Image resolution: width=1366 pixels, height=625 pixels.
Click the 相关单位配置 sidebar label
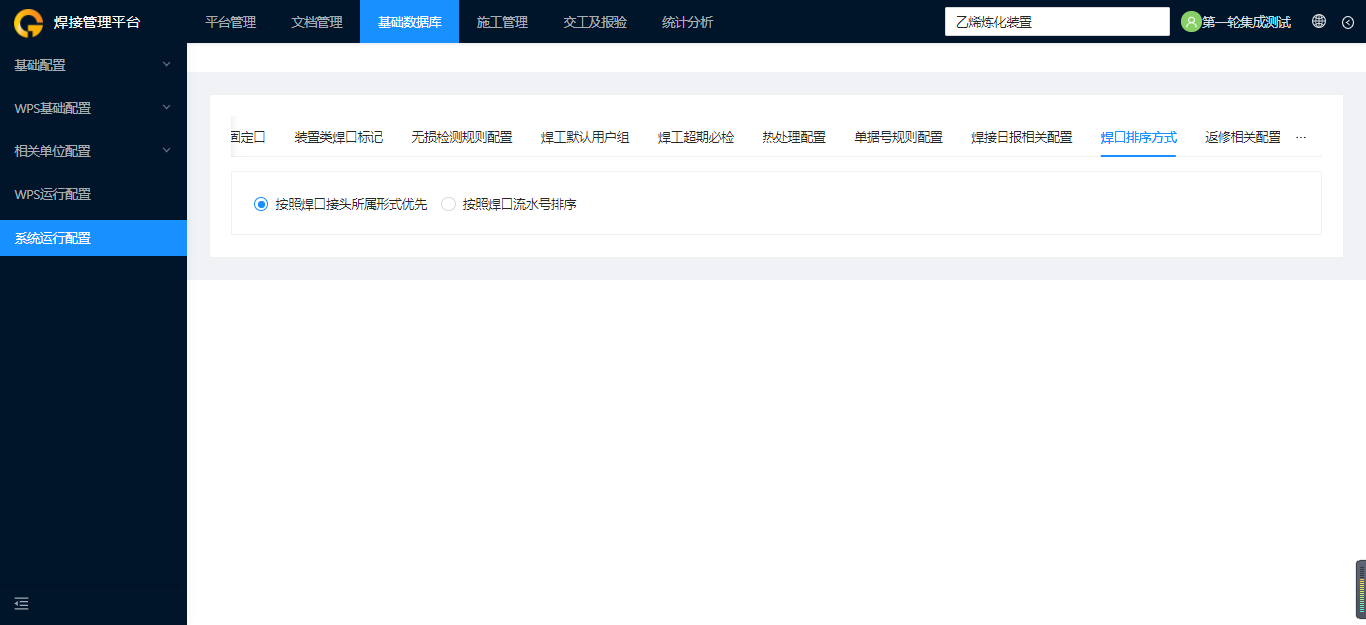tap(52, 151)
